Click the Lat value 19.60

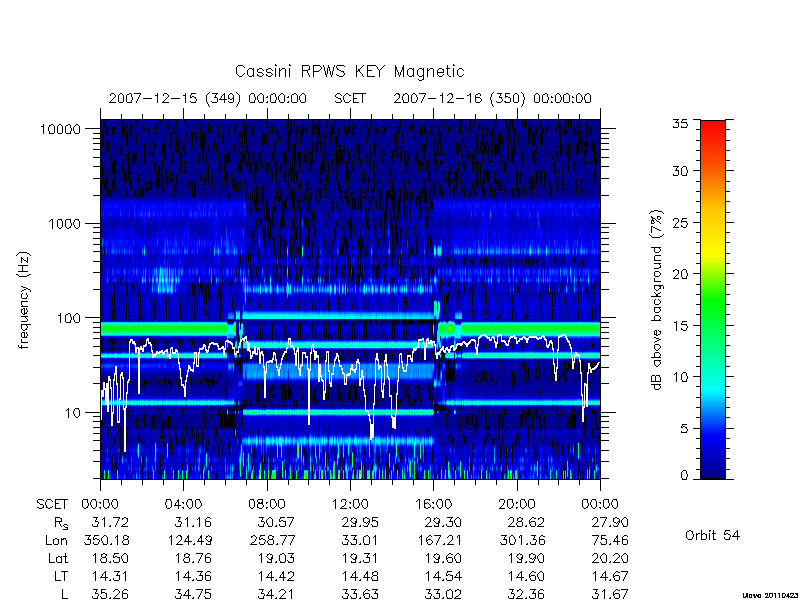coord(443,558)
